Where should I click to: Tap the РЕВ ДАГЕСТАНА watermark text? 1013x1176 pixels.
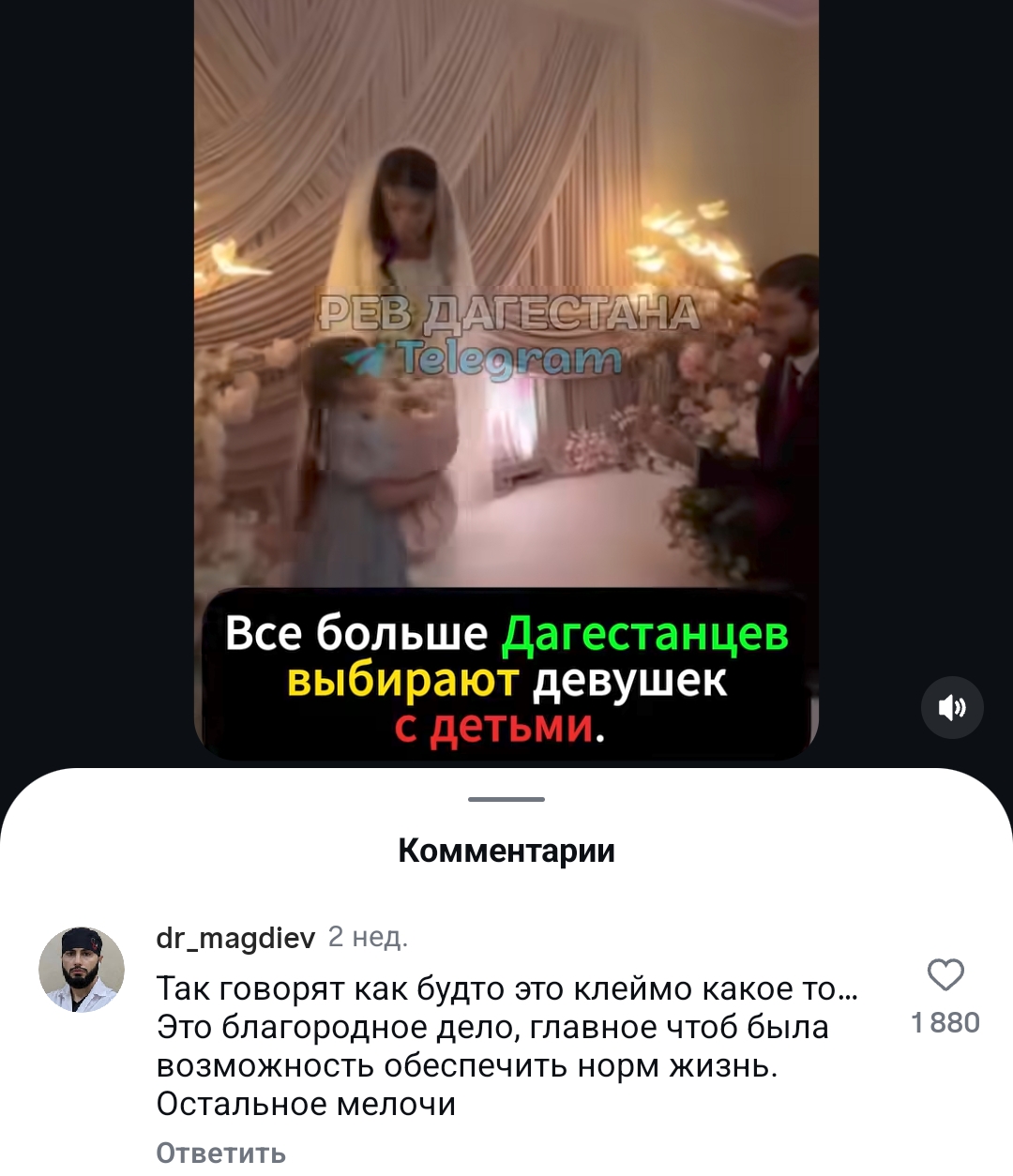[x=509, y=314]
